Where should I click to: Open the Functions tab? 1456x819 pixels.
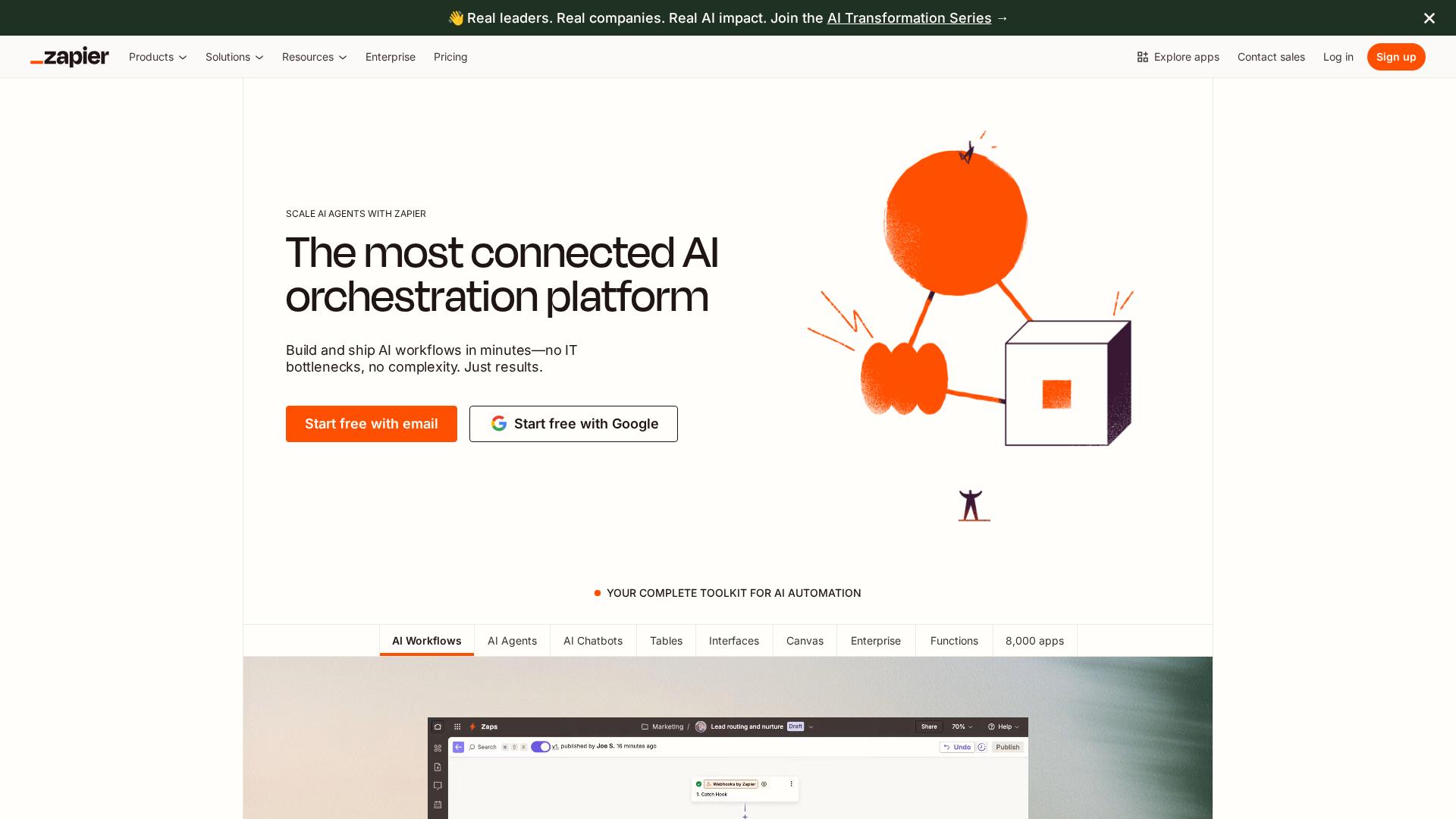954,641
